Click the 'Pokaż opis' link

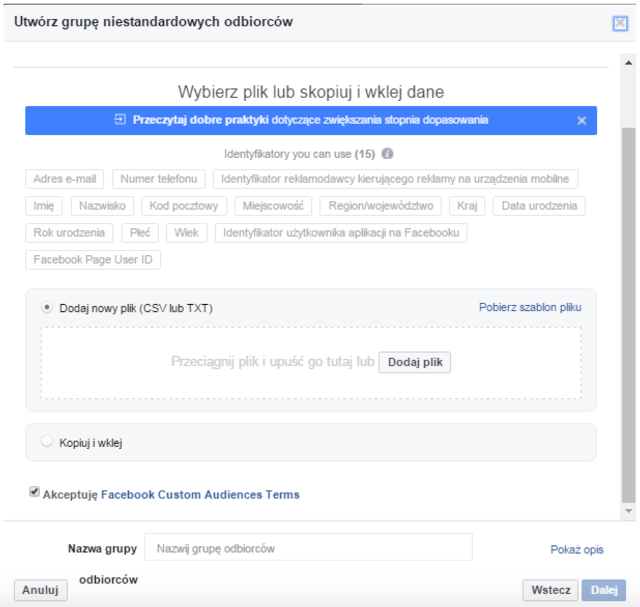(x=577, y=549)
